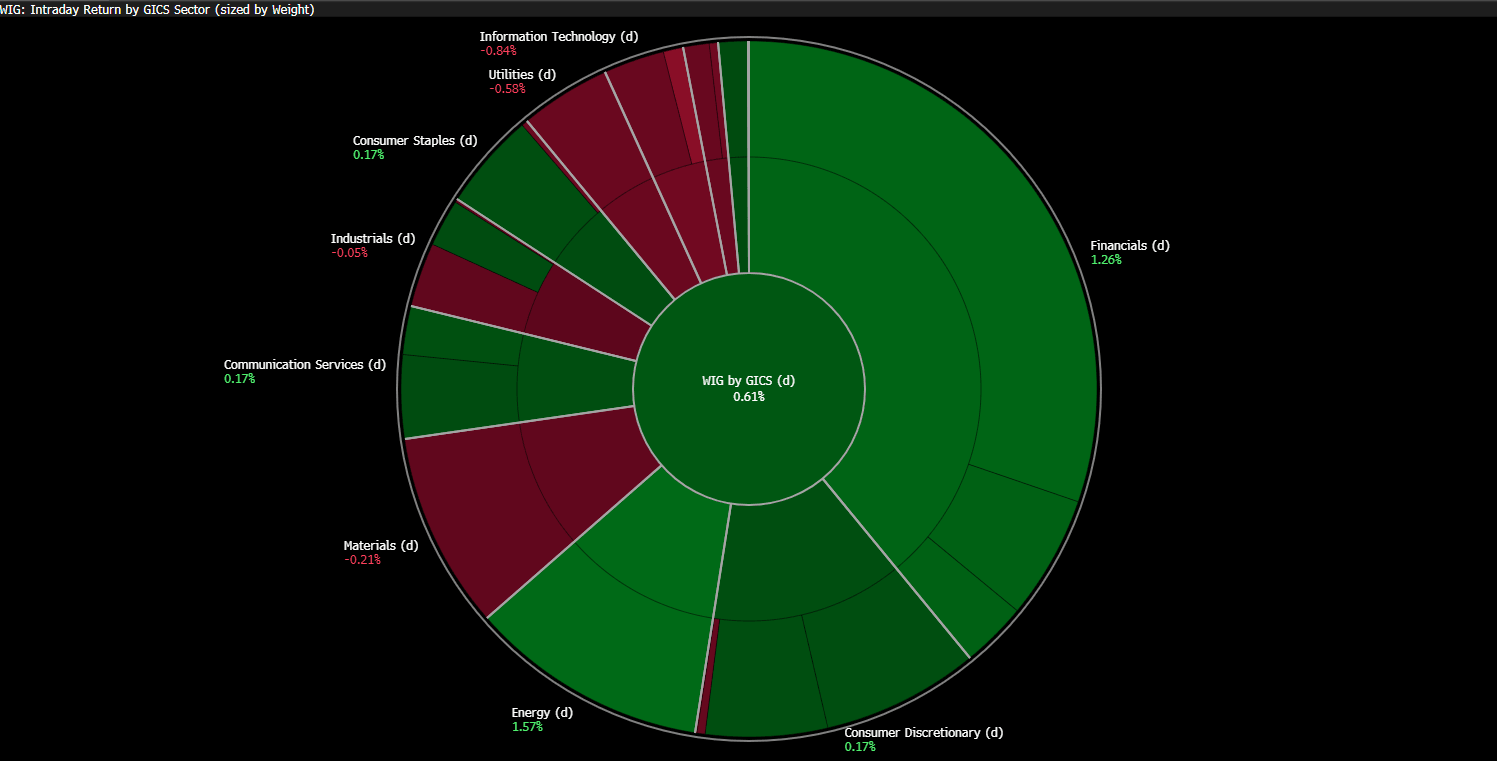The height and width of the screenshot is (761, 1497).
Task: Choose the Consumer Staples label
Action: tap(415, 141)
